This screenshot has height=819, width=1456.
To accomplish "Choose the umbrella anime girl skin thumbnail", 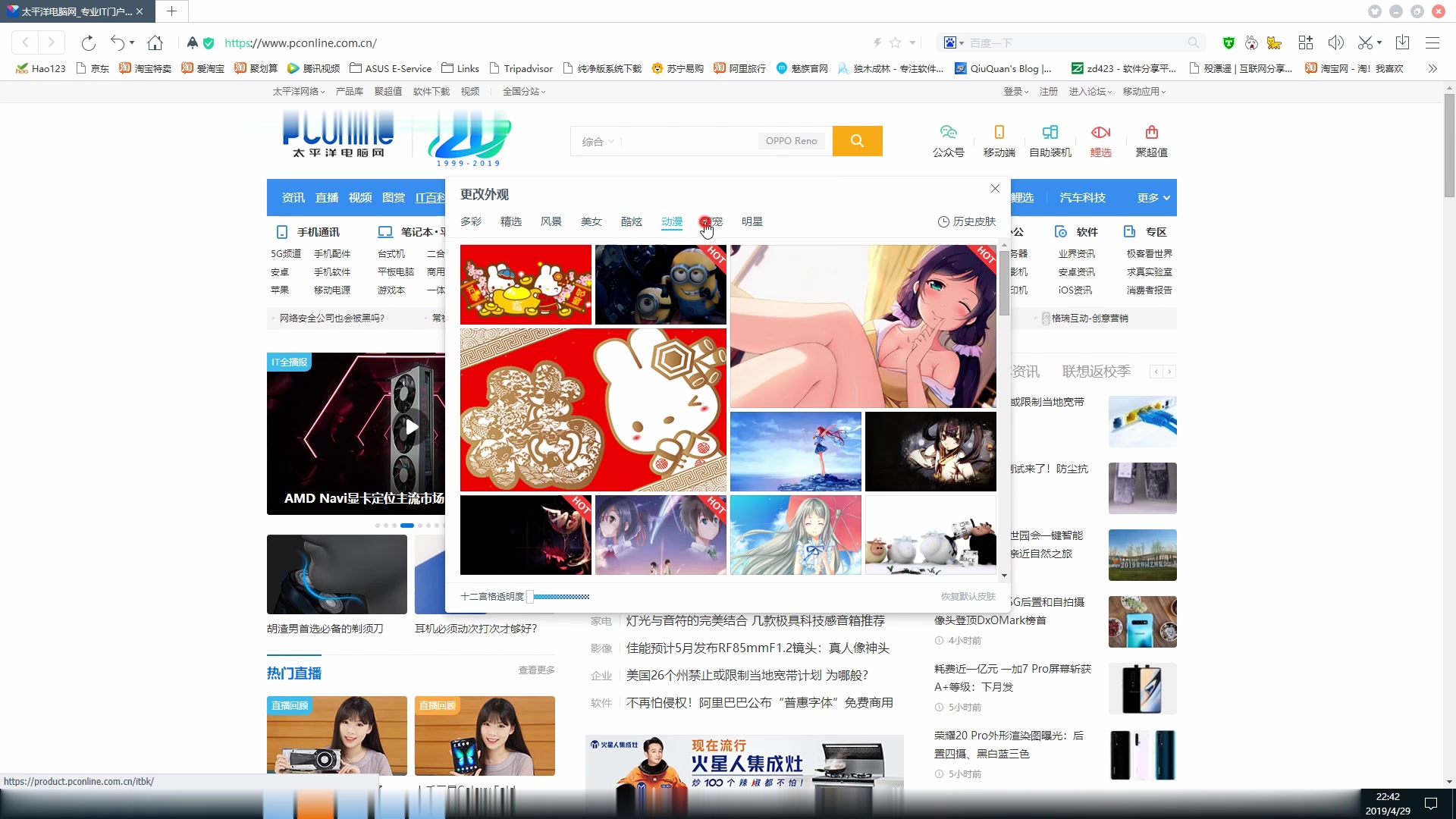I will (x=795, y=535).
